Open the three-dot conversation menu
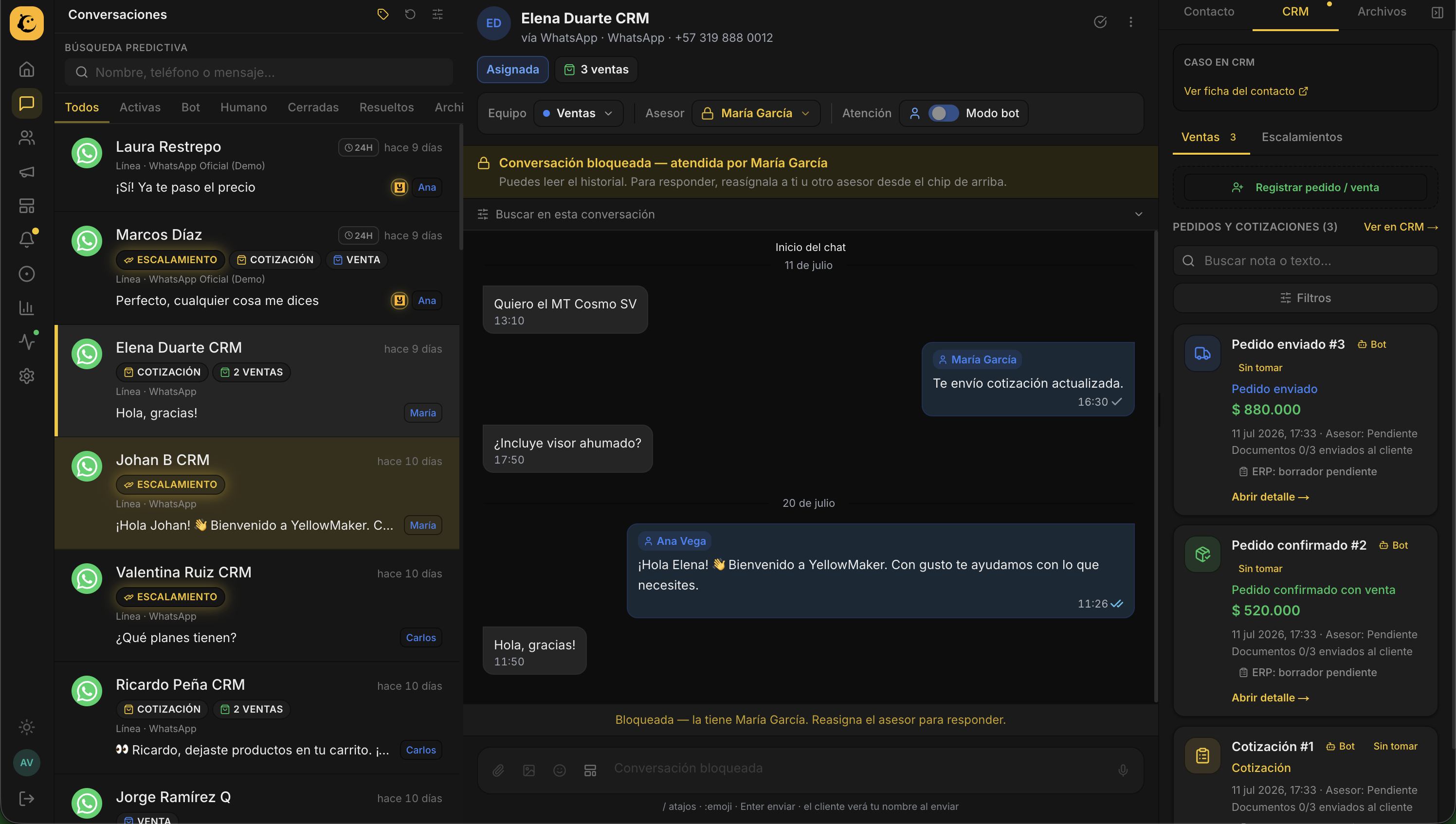 [1130, 22]
